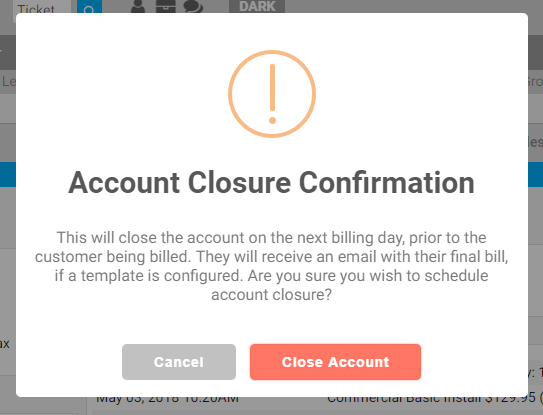Click the briefcase icon in header
Viewport: 543px width, 415px height.
click(166, 6)
